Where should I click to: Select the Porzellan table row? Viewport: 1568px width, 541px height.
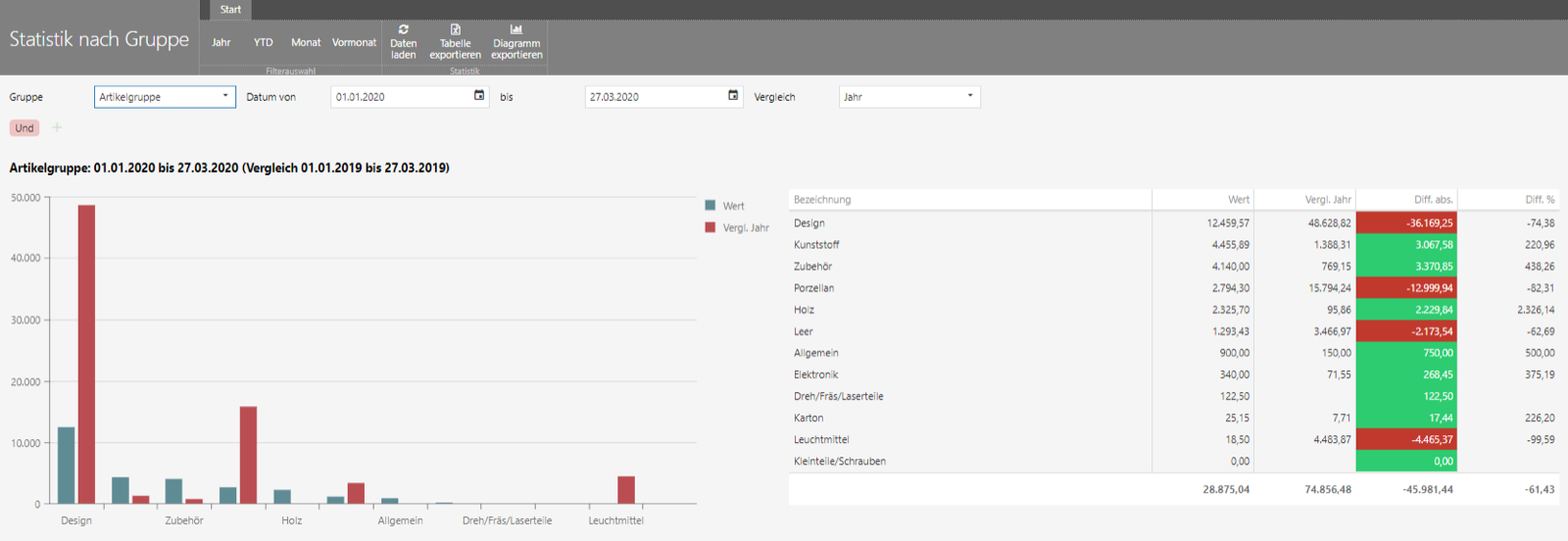click(1174, 288)
